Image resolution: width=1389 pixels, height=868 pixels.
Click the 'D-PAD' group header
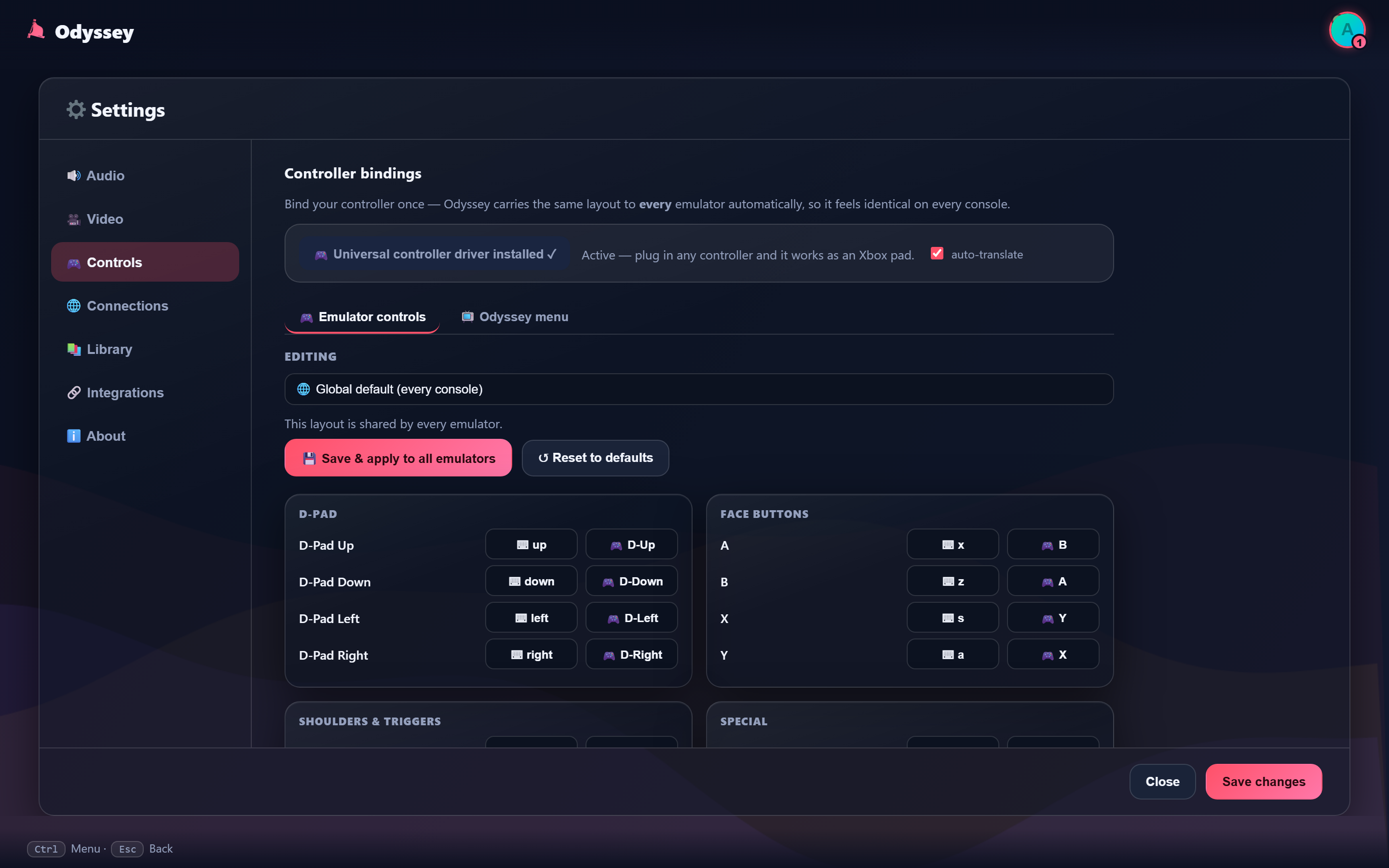[x=318, y=514]
